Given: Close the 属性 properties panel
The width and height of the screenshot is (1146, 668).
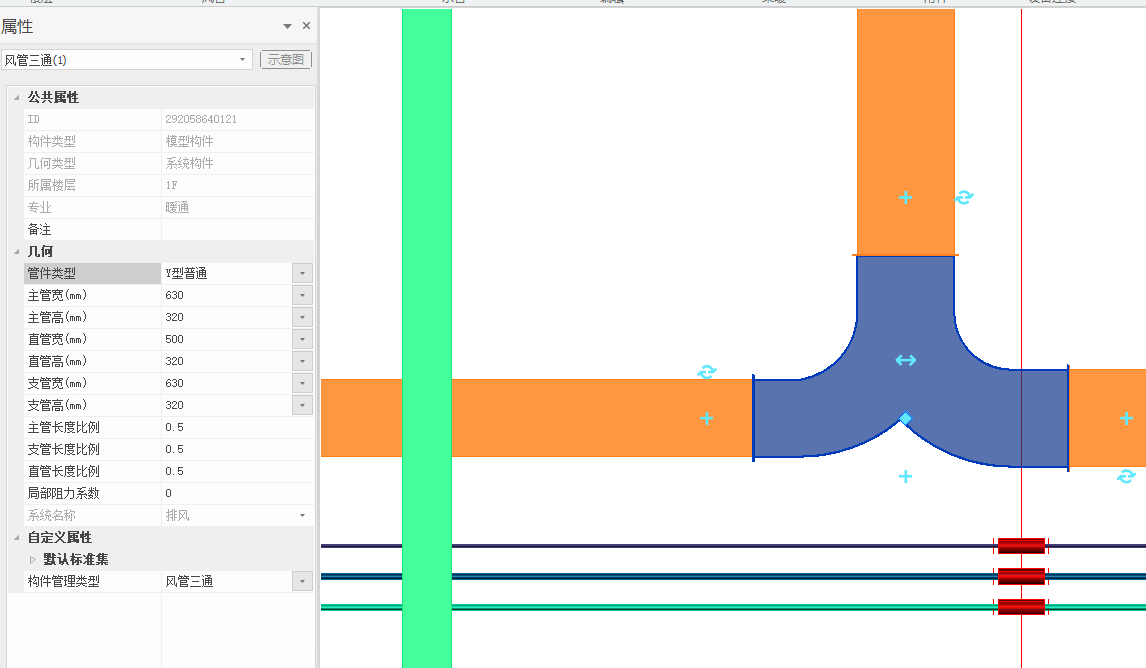Looking at the screenshot, I should (306, 26).
